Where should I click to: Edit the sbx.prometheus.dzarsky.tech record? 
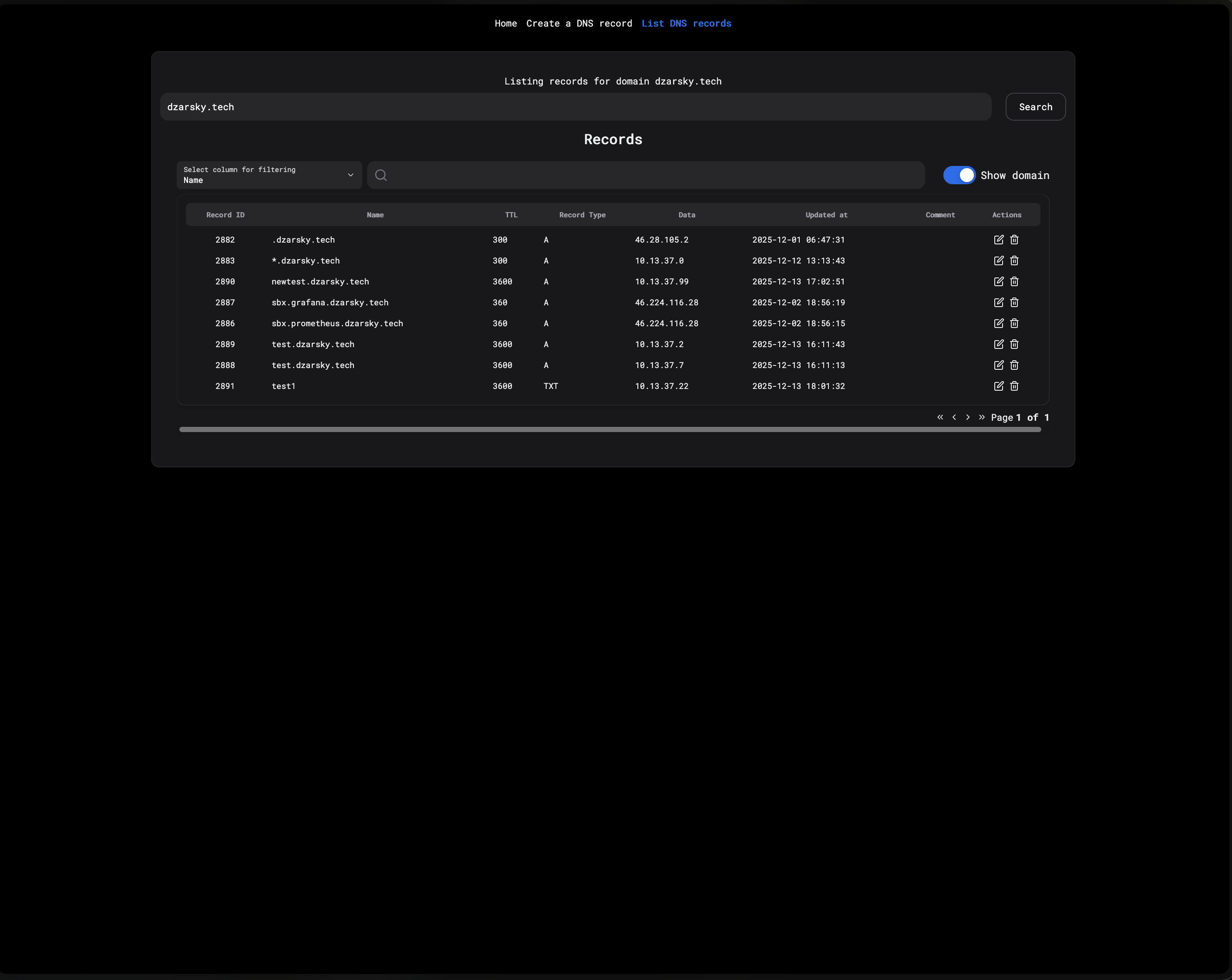pos(998,323)
